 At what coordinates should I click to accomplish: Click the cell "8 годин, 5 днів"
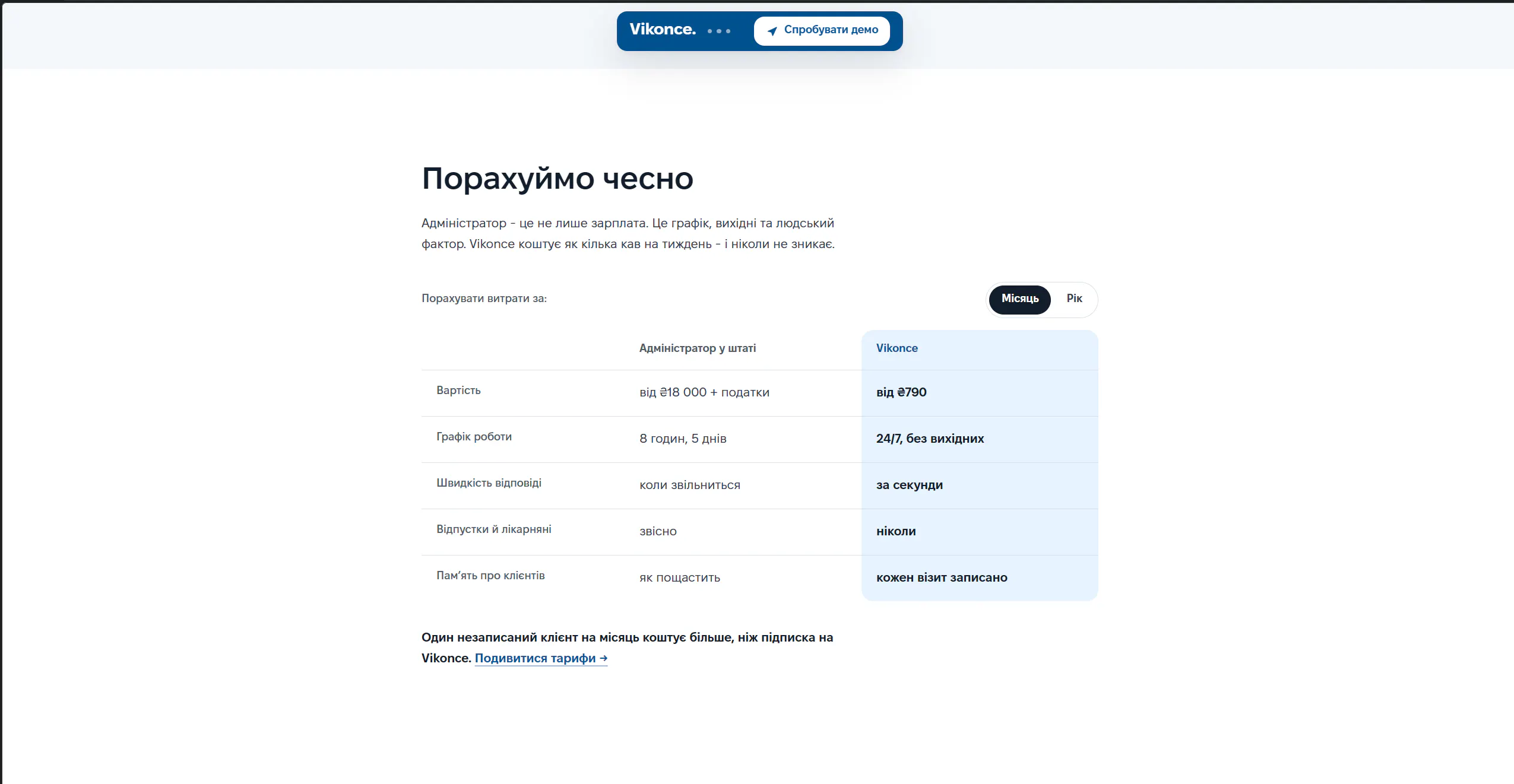coord(683,439)
